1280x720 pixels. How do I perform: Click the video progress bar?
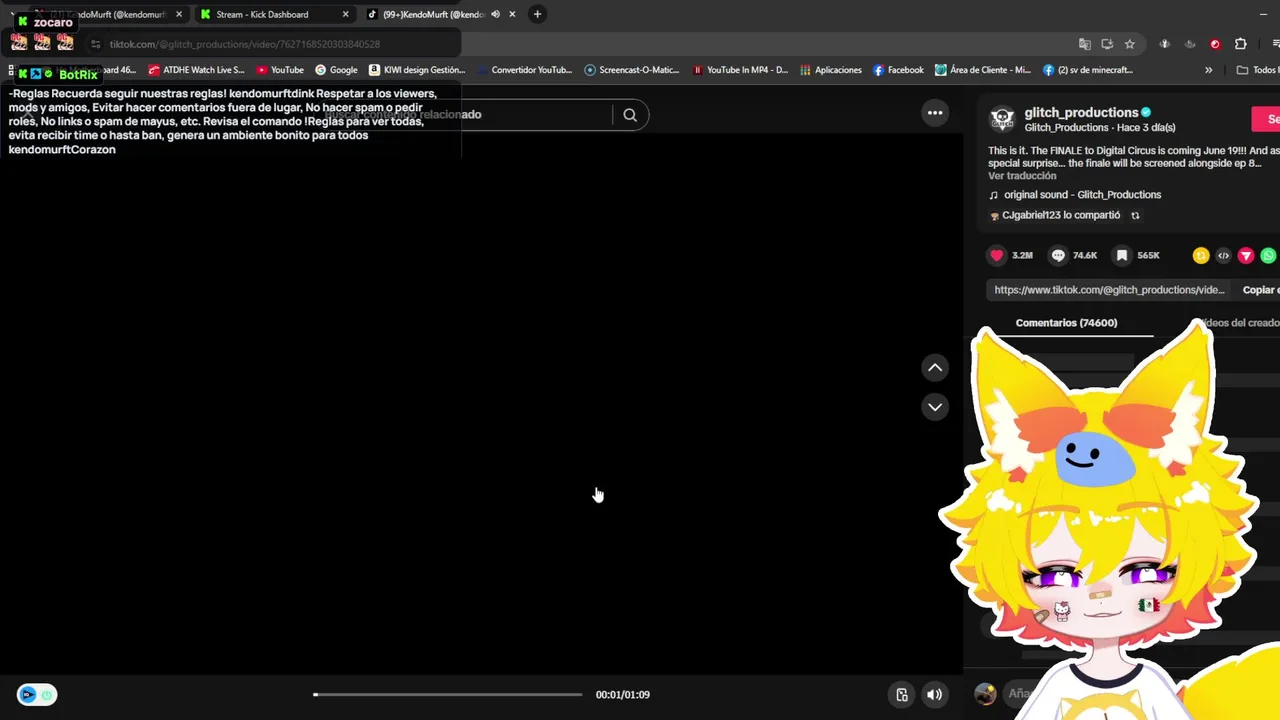(x=447, y=694)
